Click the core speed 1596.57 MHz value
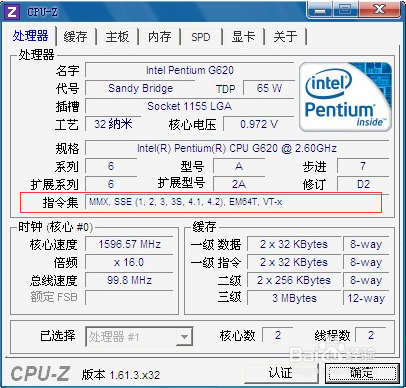 130,244
